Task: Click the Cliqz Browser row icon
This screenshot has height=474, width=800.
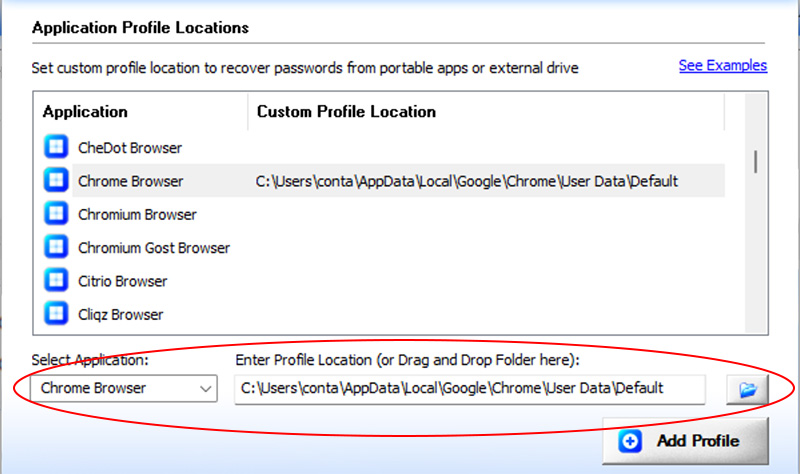Action: [56, 313]
